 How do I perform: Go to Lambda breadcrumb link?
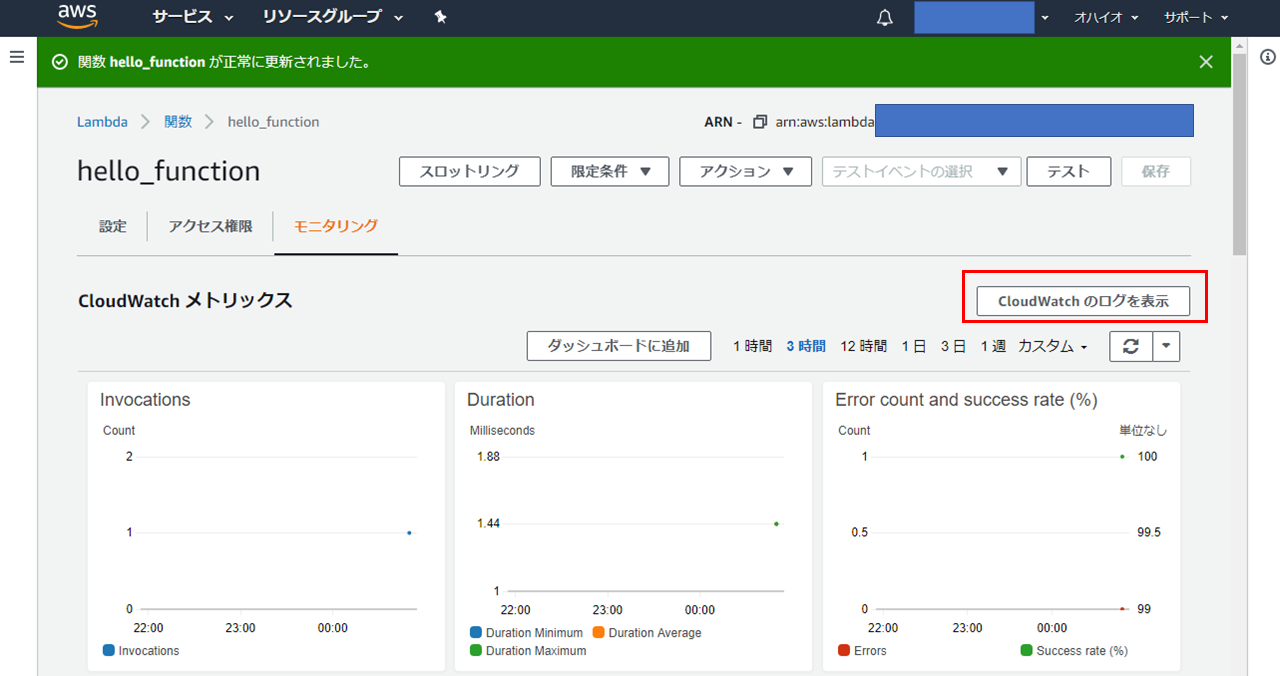(x=102, y=122)
